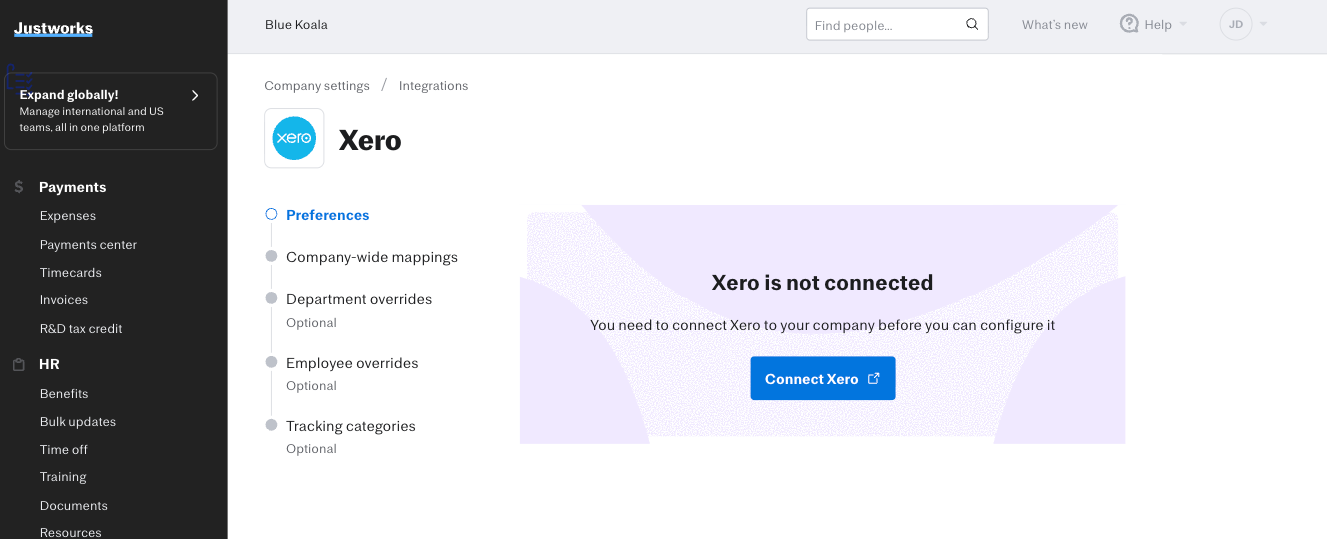Click the search magnifier icon
Screen dimensions: 1327x539
[972, 25]
